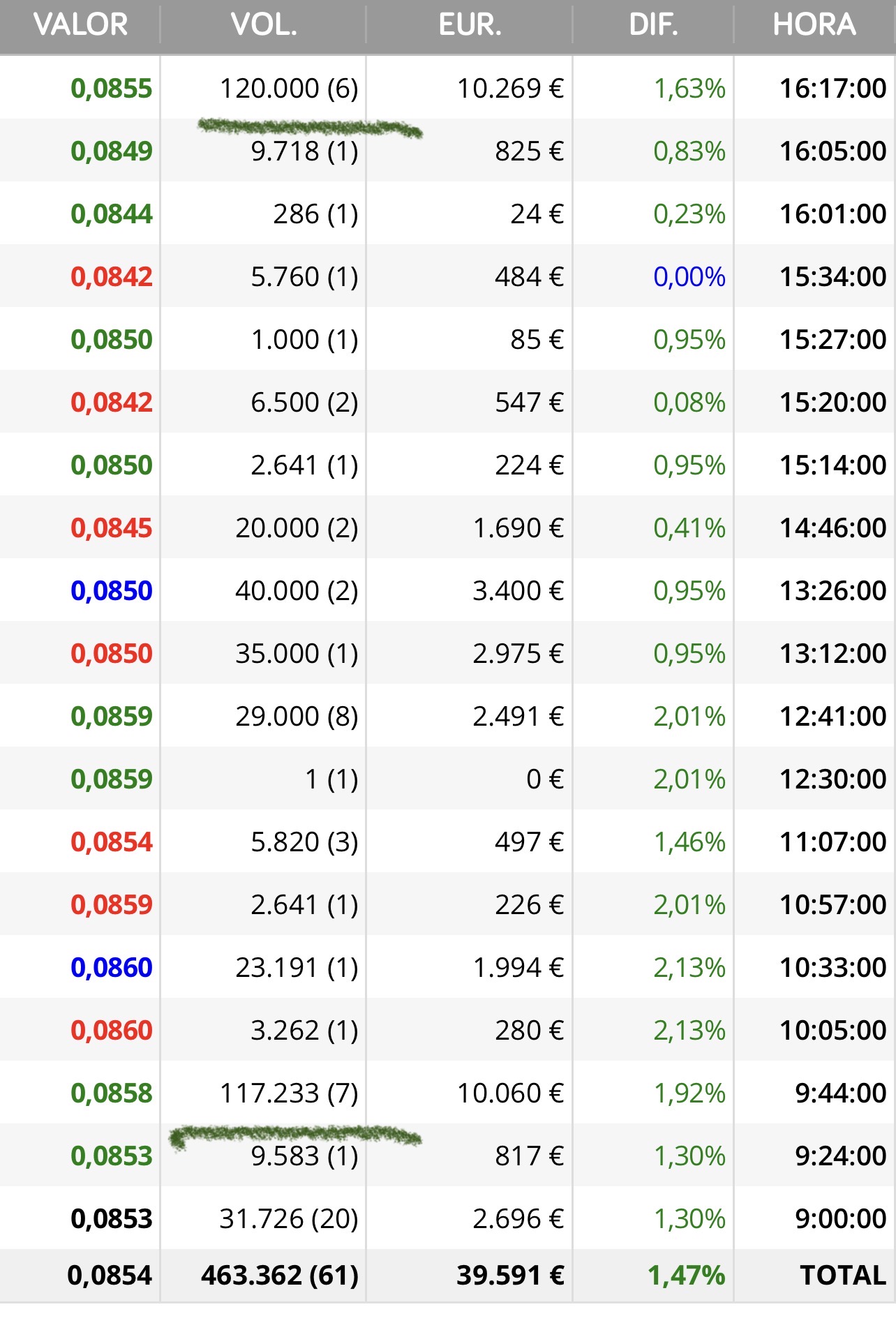The height and width of the screenshot is (1323, 896).
Task: Select the 226 € amount cell
Action: click(x=529, y=905)
